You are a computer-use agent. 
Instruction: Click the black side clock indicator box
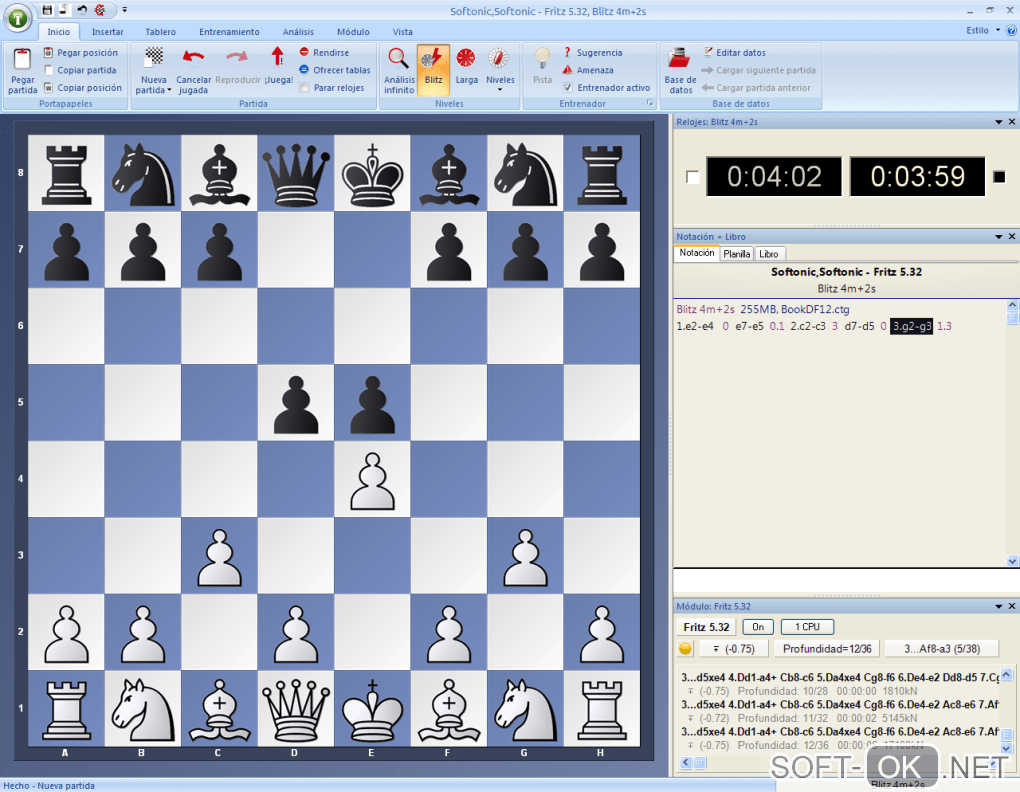1000,177
